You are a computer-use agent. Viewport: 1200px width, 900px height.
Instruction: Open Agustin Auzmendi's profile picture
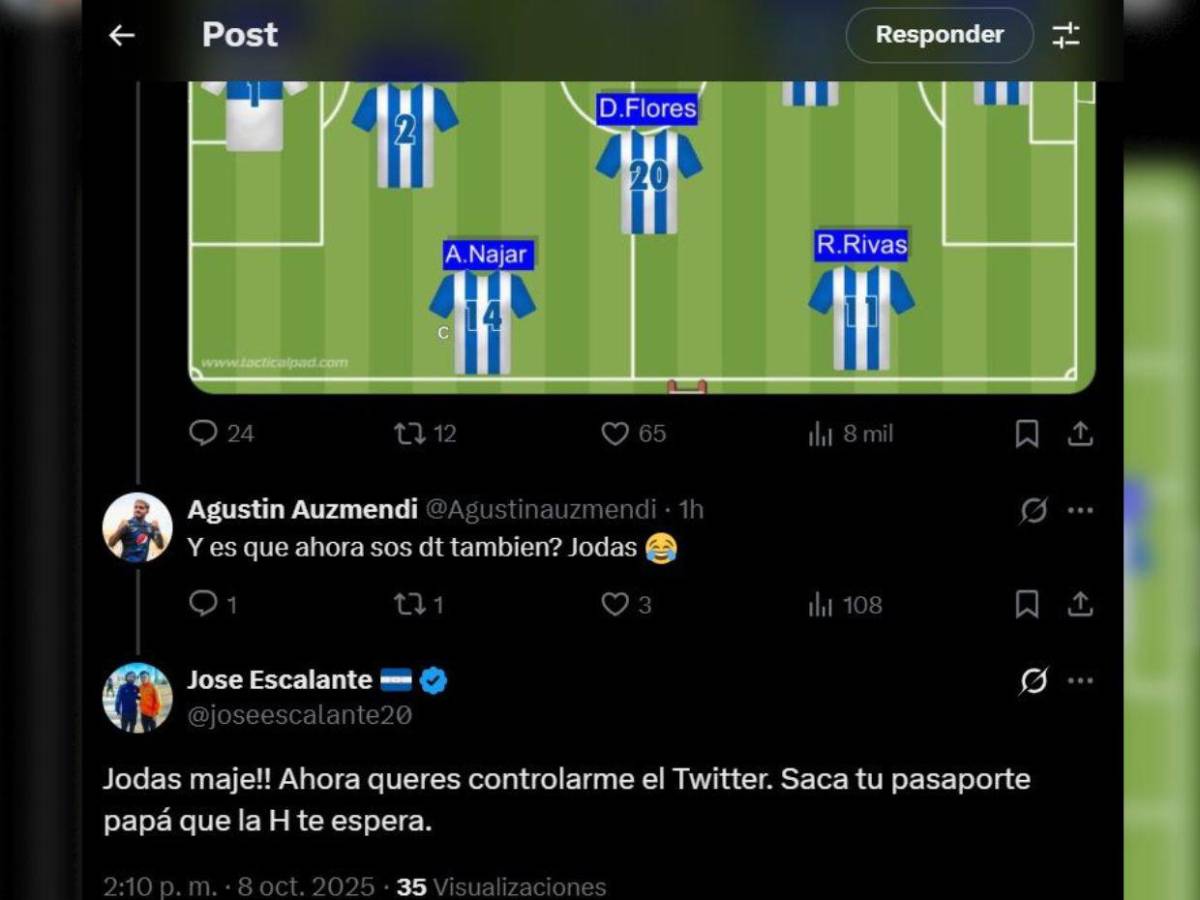click(138, 527)
